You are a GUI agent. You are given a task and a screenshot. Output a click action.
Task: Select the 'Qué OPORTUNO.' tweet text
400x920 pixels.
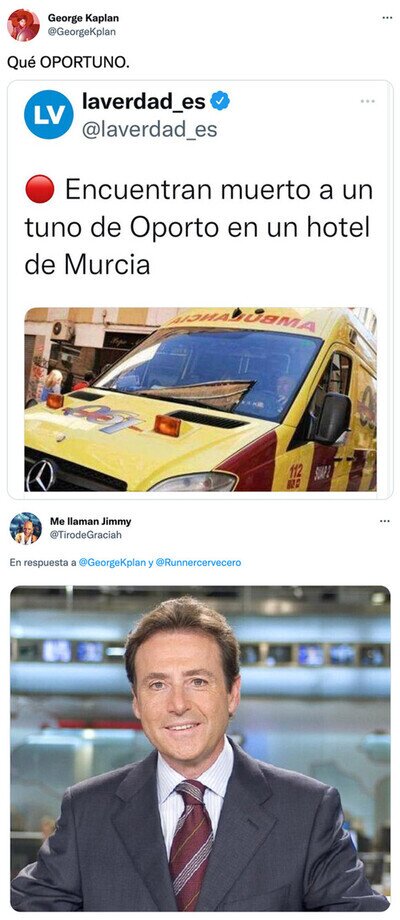tap(68, 63)
